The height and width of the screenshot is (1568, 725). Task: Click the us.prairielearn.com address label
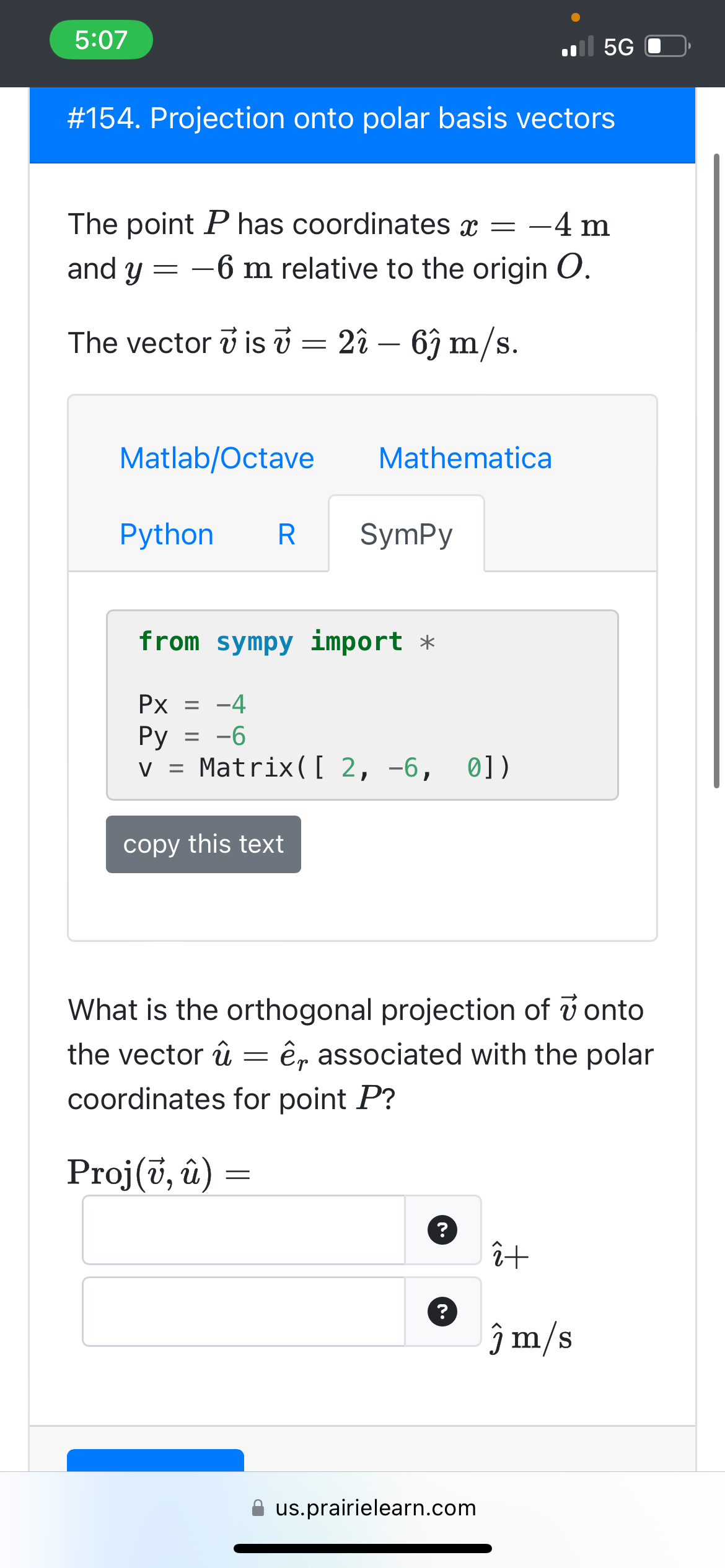point(375,1507)
